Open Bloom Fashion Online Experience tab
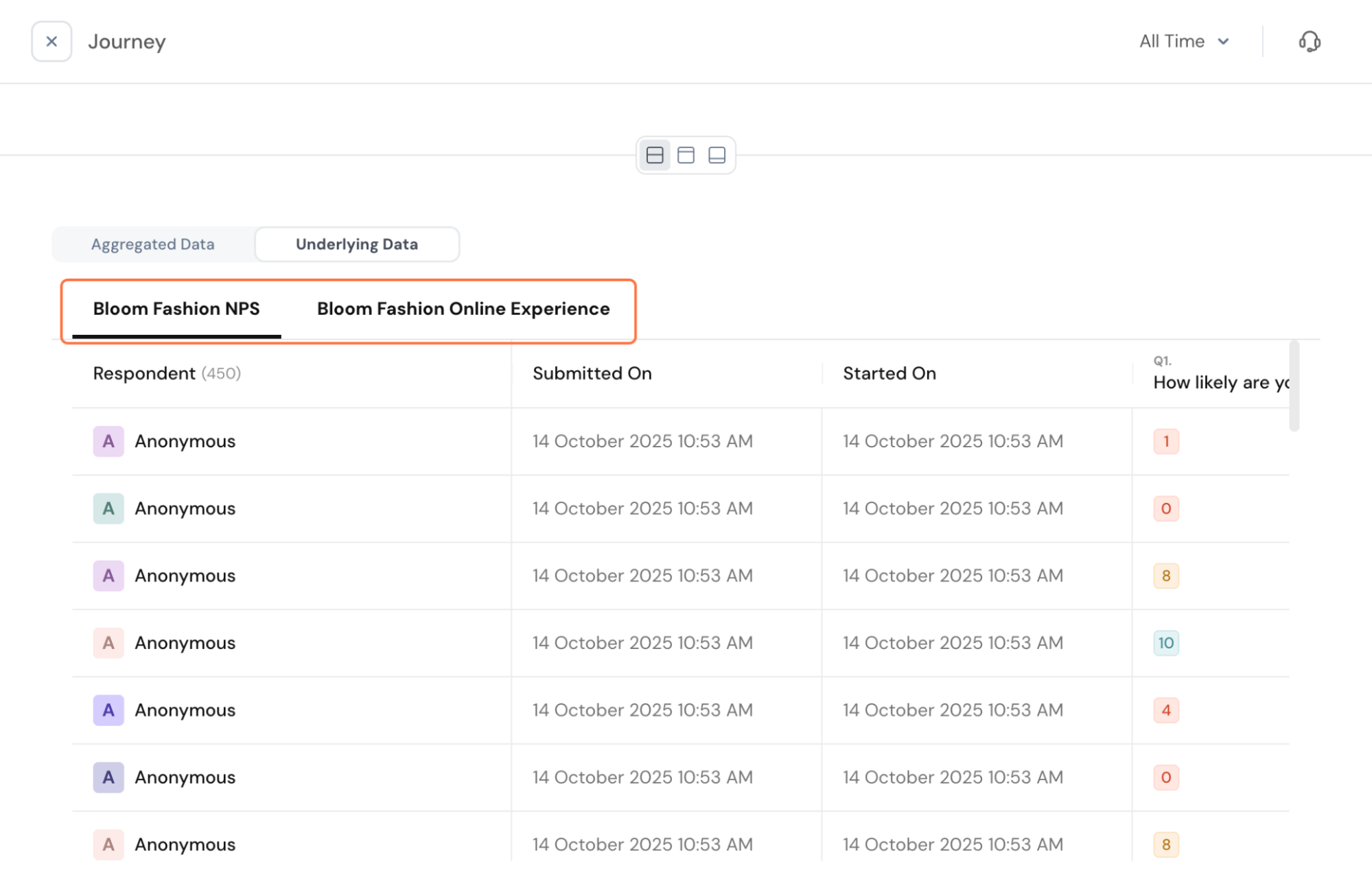1372x870 pixels. point(463,309)
